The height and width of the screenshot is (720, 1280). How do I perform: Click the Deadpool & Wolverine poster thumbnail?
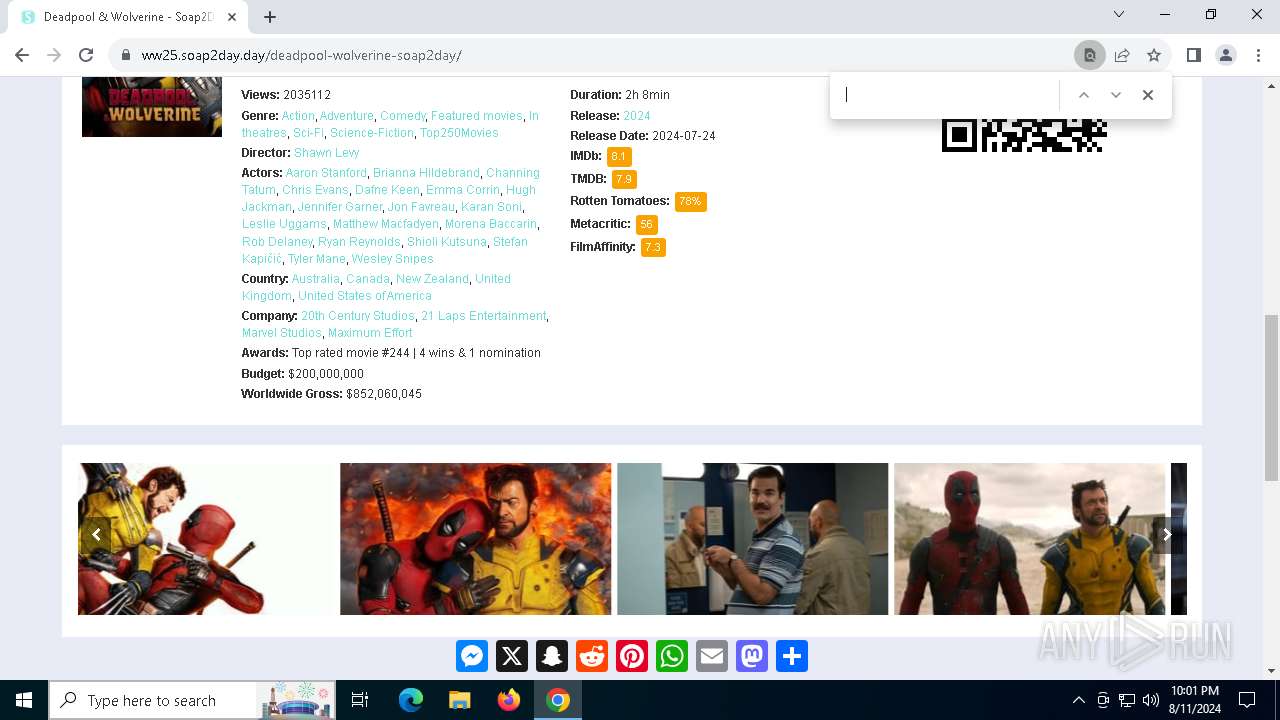(152, 107)
